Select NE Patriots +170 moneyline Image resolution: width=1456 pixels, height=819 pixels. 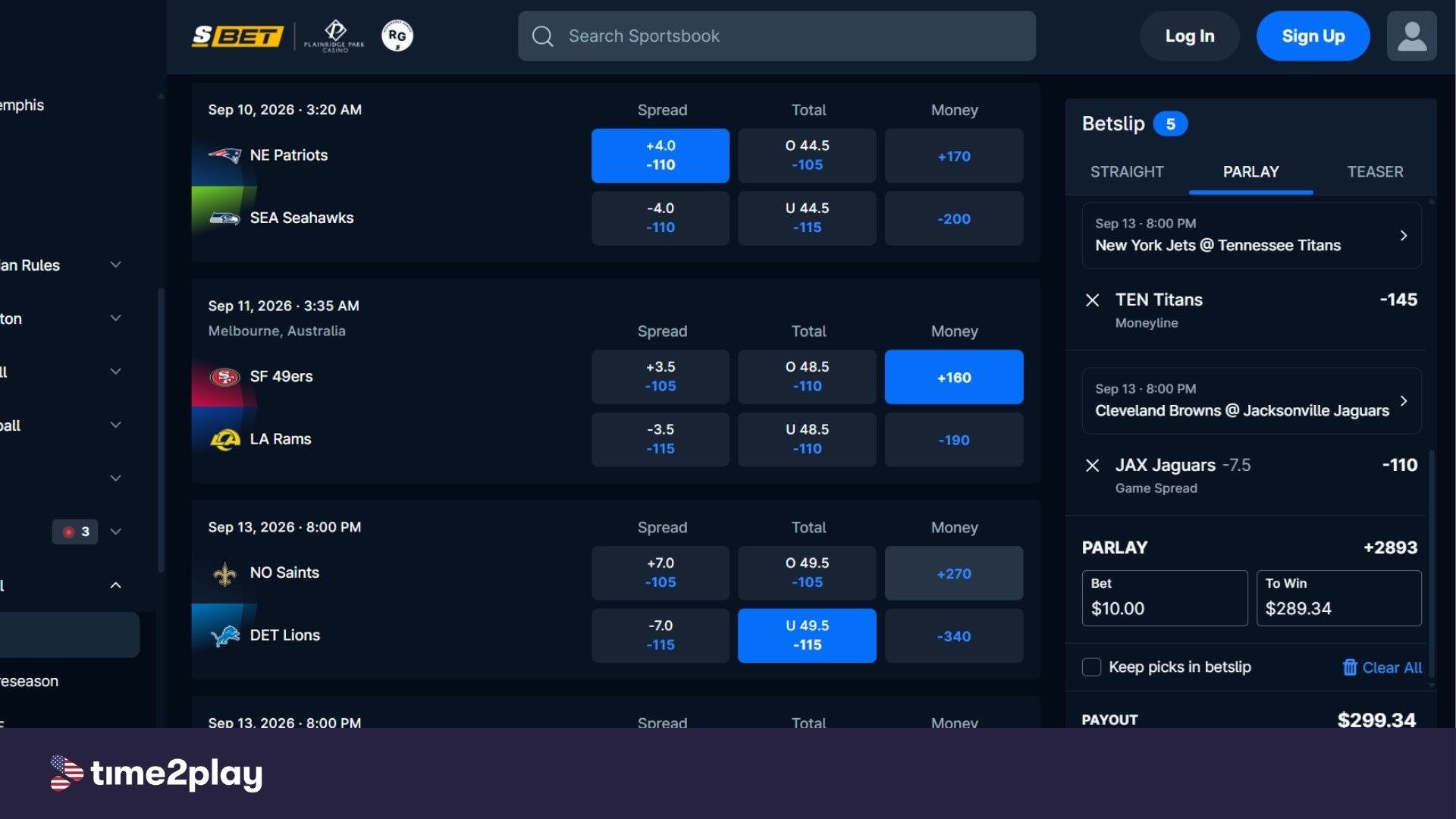953,155
